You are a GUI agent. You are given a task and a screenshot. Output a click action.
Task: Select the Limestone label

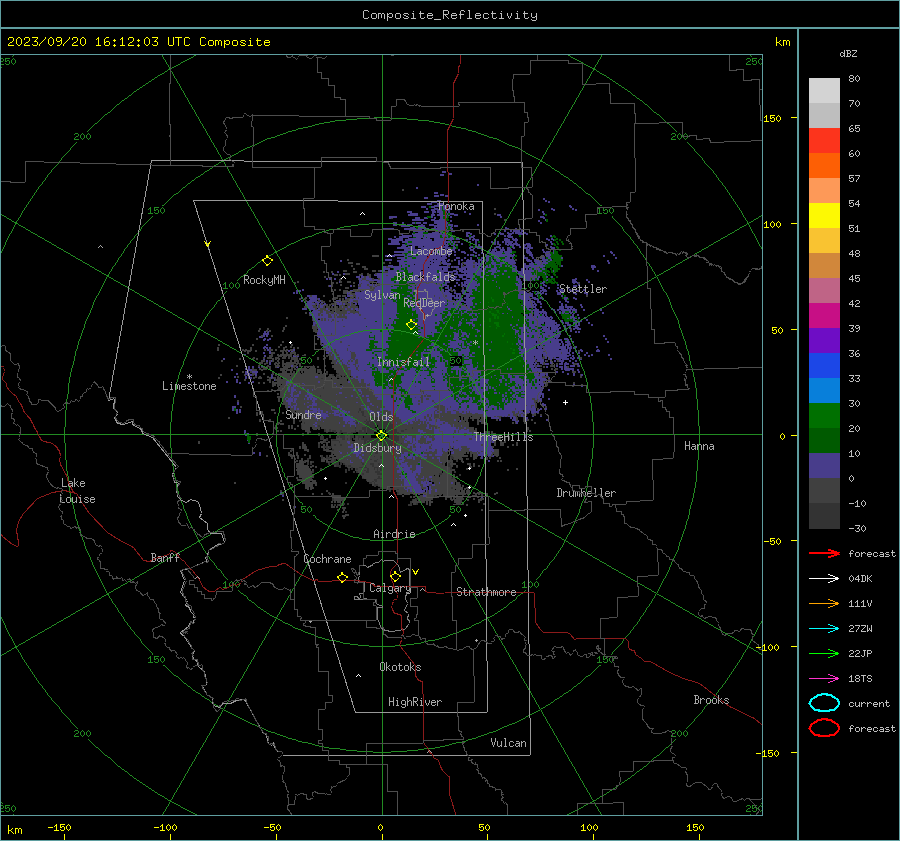tap(189, 386)
